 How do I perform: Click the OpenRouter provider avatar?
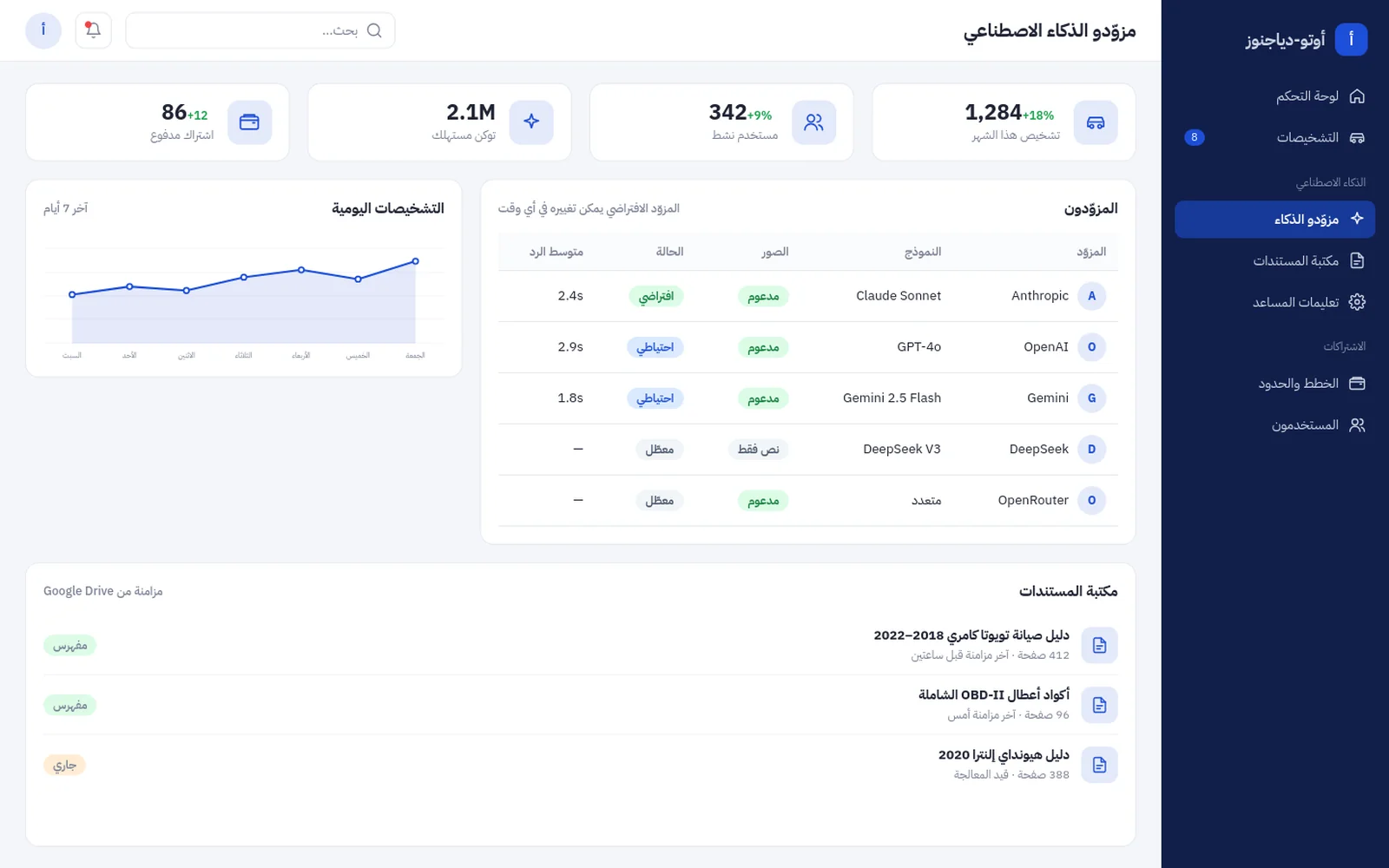pyautogui.click(x=1091, y=501)
